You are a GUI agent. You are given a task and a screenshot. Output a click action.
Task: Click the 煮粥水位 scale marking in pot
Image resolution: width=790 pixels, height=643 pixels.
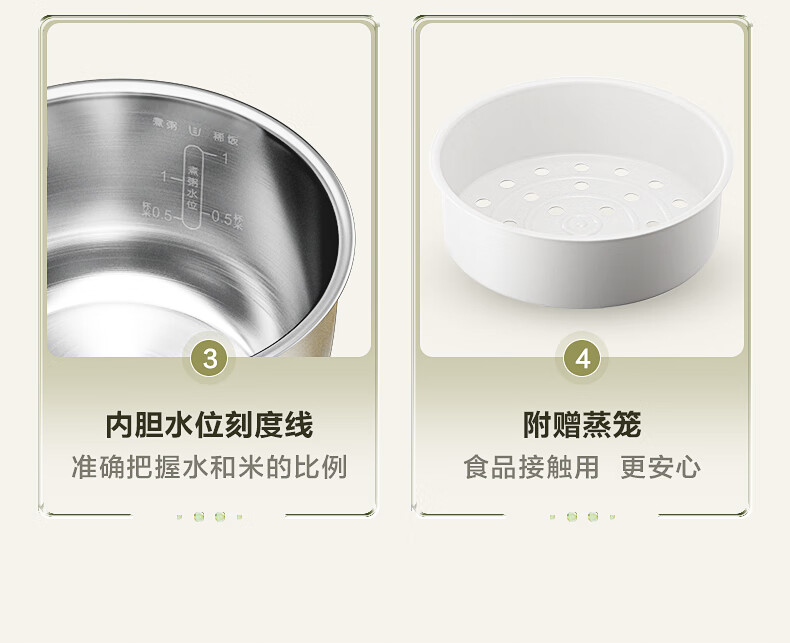pos(192,187)
